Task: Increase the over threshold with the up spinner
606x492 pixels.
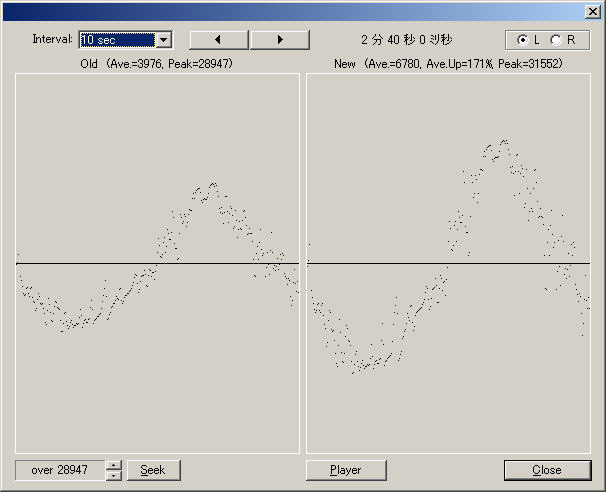Action: (x=114, y=465)
